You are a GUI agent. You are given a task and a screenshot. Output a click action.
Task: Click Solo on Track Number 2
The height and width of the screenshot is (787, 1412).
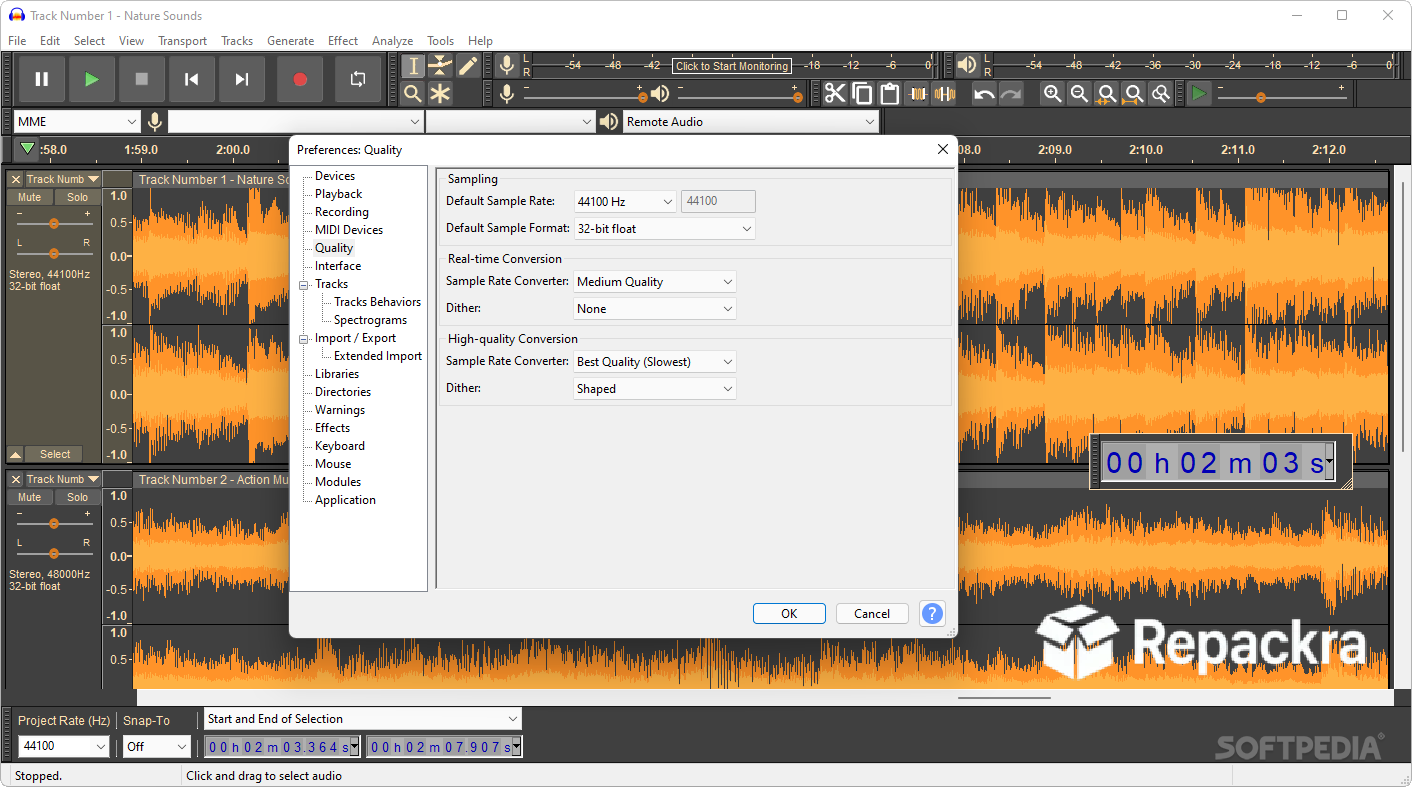click(x=78, y=497)
